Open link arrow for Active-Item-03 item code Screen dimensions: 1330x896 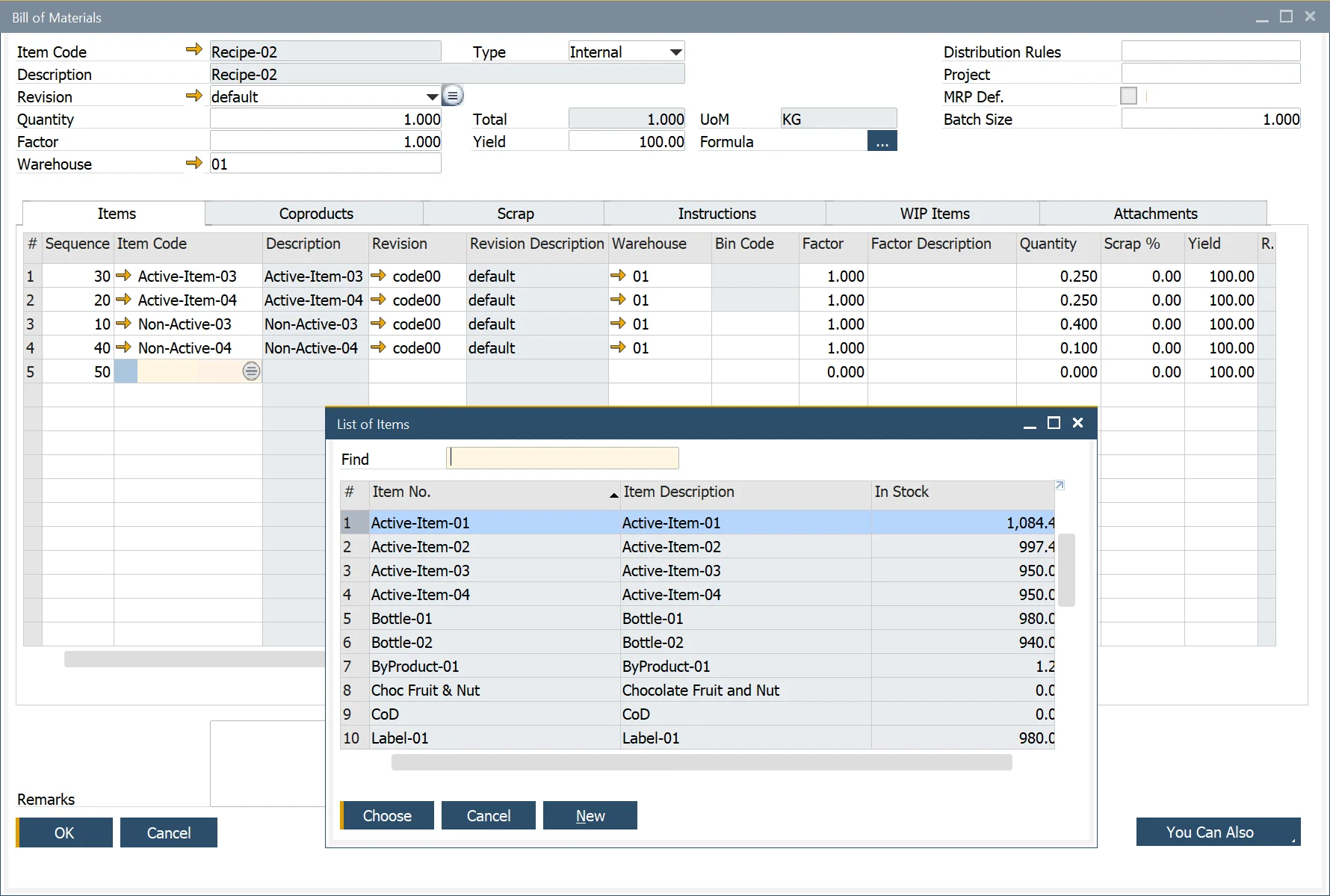124,276
